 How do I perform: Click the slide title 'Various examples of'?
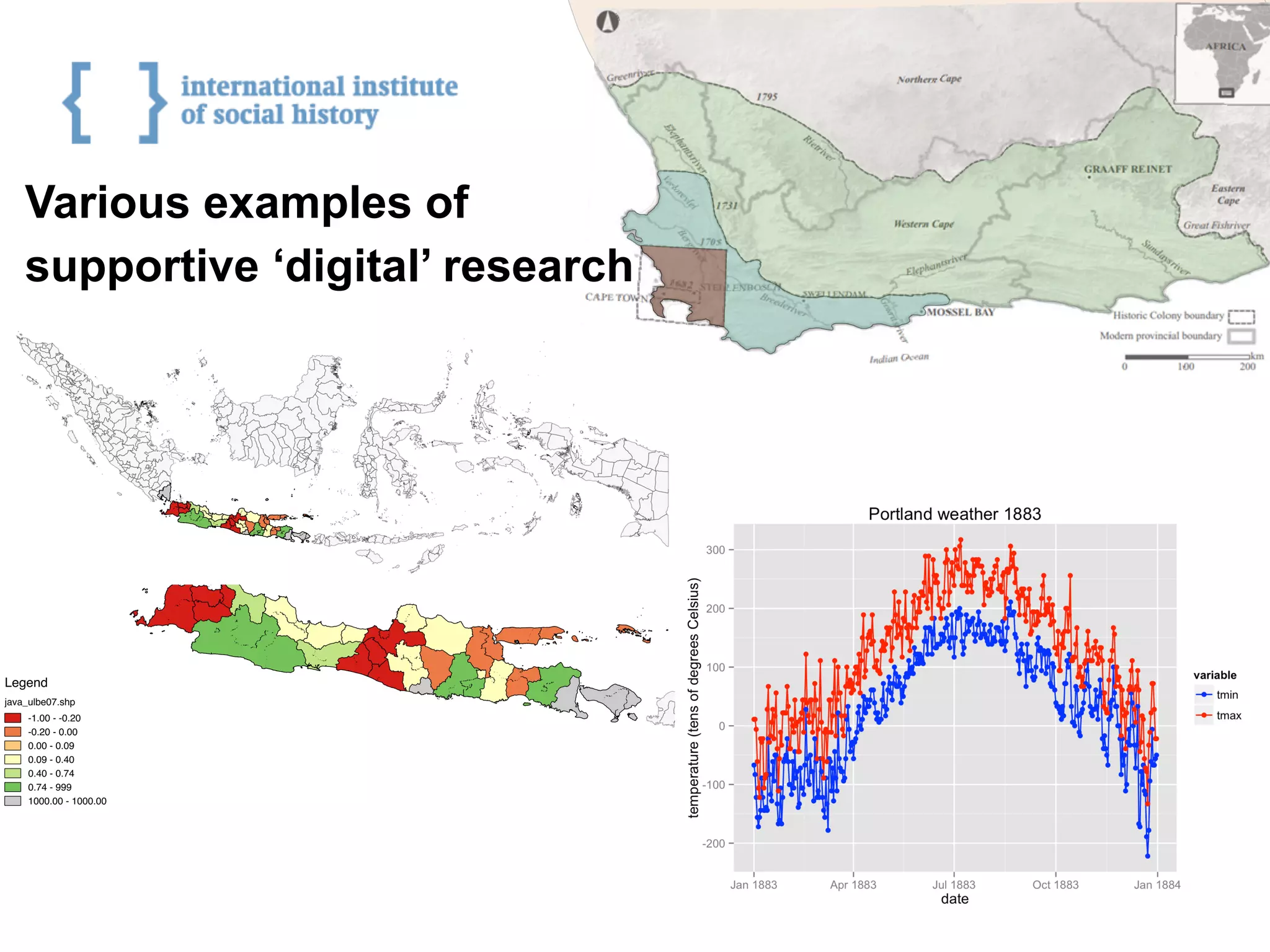(247, 202)
